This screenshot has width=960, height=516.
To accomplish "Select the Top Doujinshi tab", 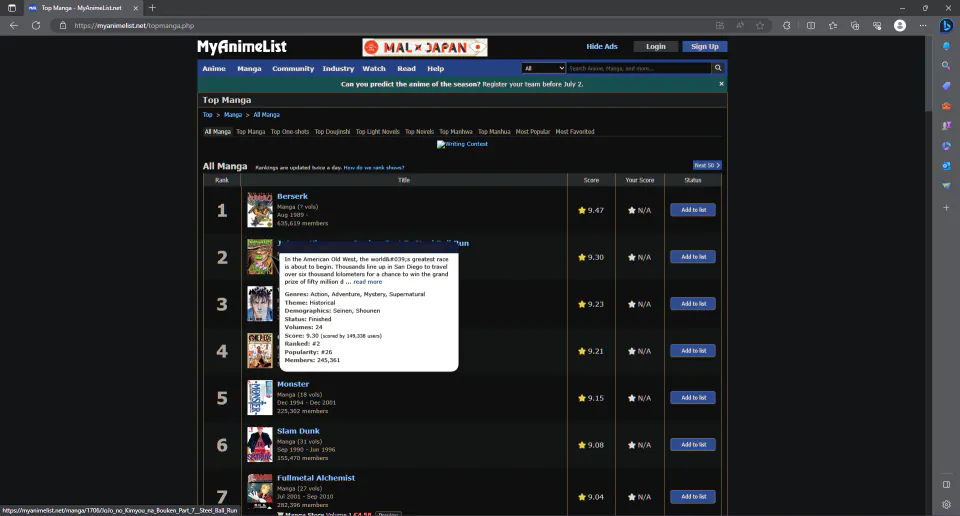I will click(332, 132).
